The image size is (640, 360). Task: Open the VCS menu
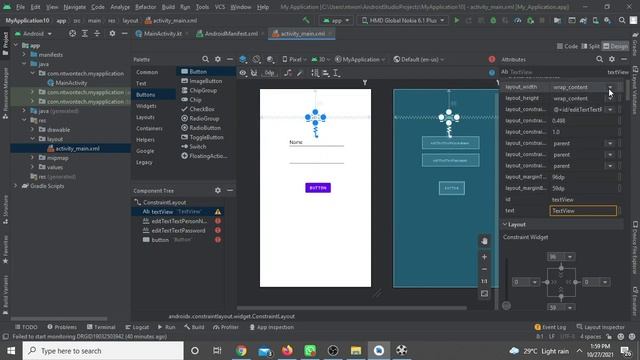click(x=220, y=7)
